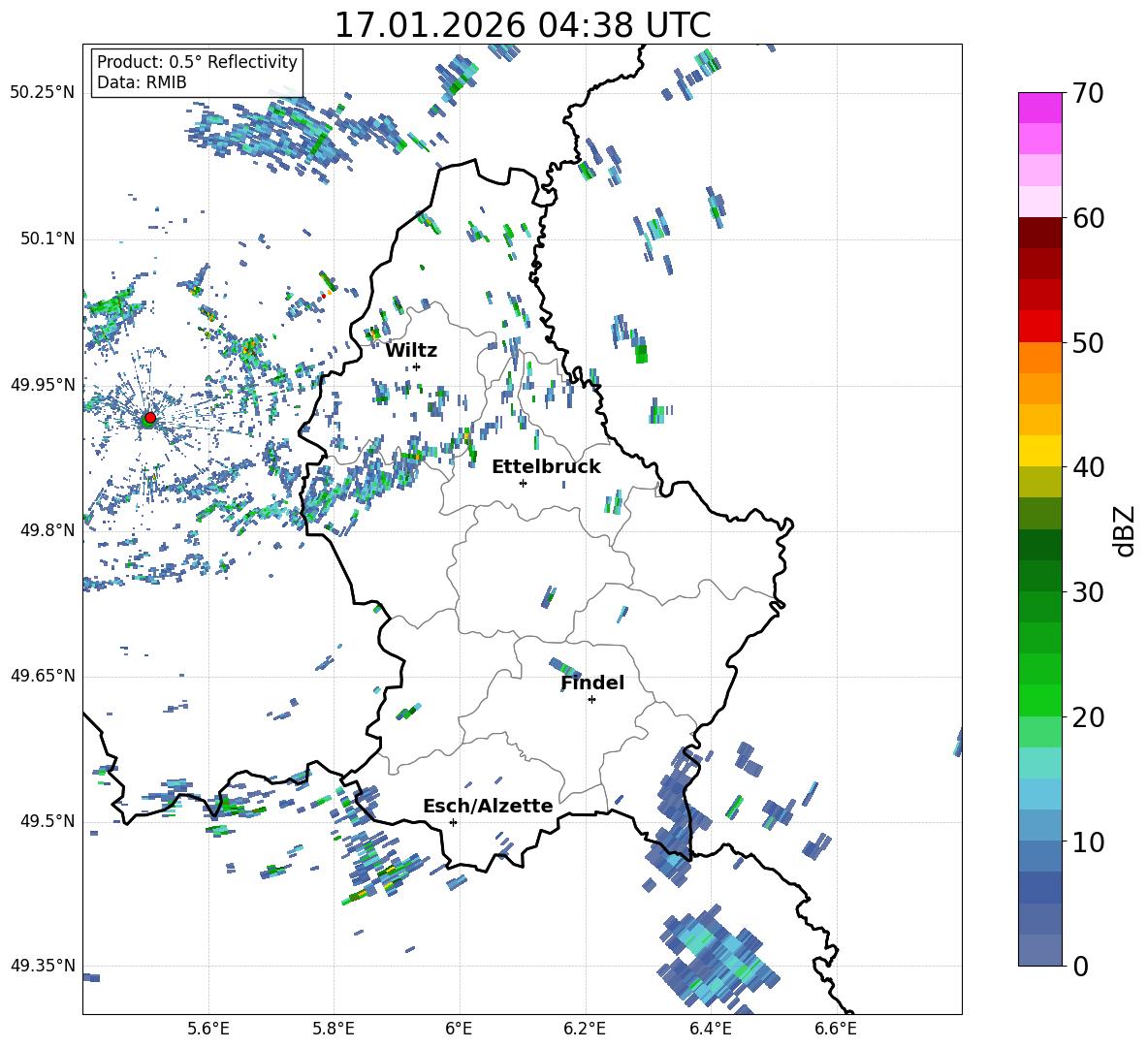Image resolution: width=1148 pixels, height=1048 pixels.
Task: Click the bright green swatch at 20 dBZ
Action: click(1039, 700)
